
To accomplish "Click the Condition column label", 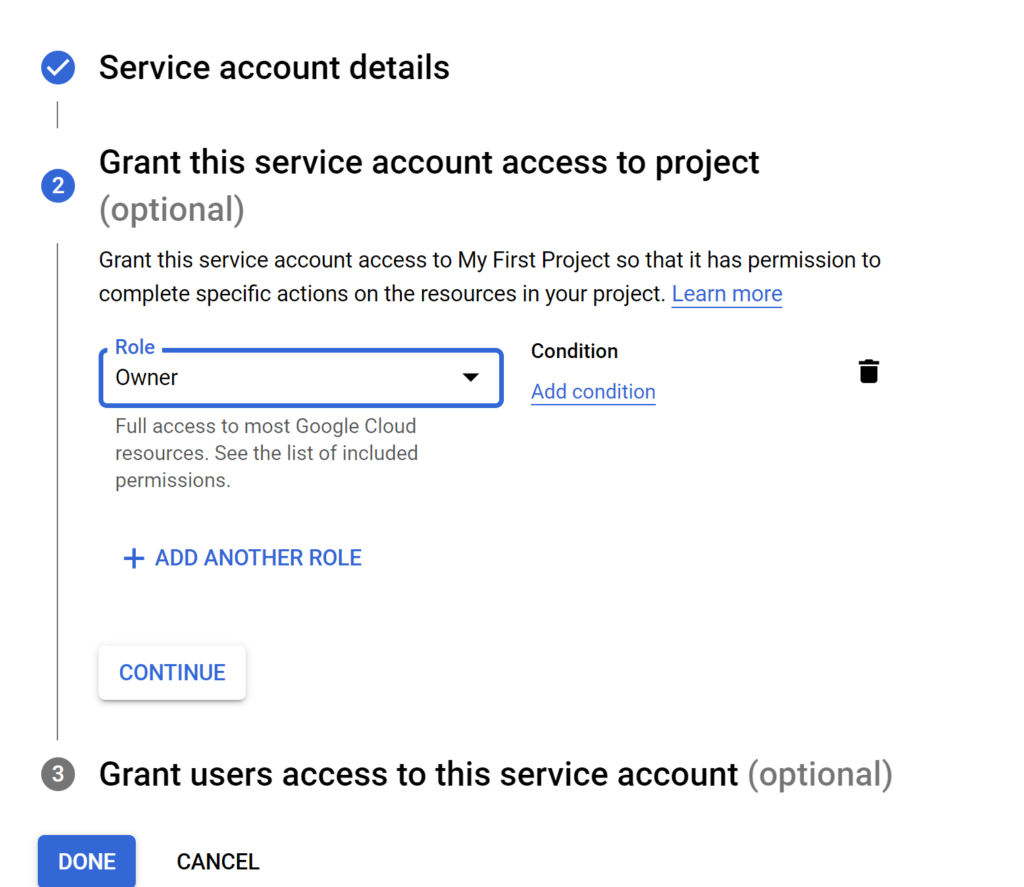I will (x=574, y=351).
